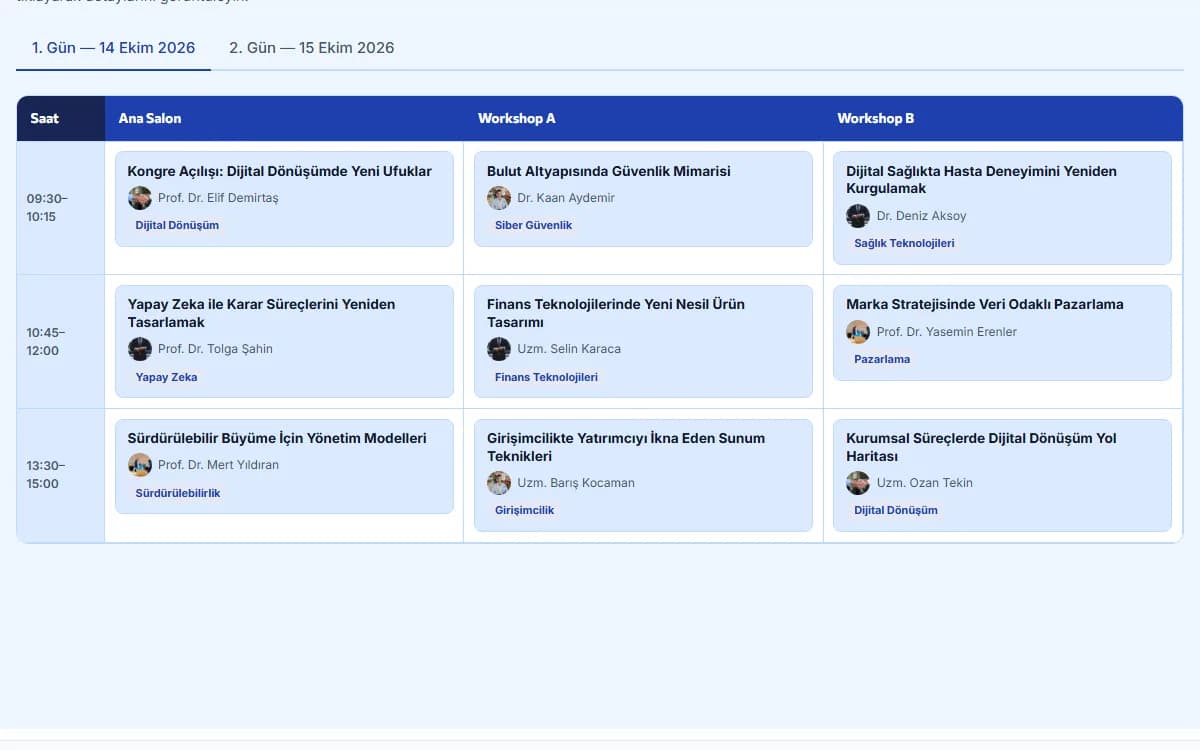Screen dimensions: 1200x750
Task: Open Sürdürülebilir Büyüme İçin Yönetim Modelleri session
Action: (284, 467)
